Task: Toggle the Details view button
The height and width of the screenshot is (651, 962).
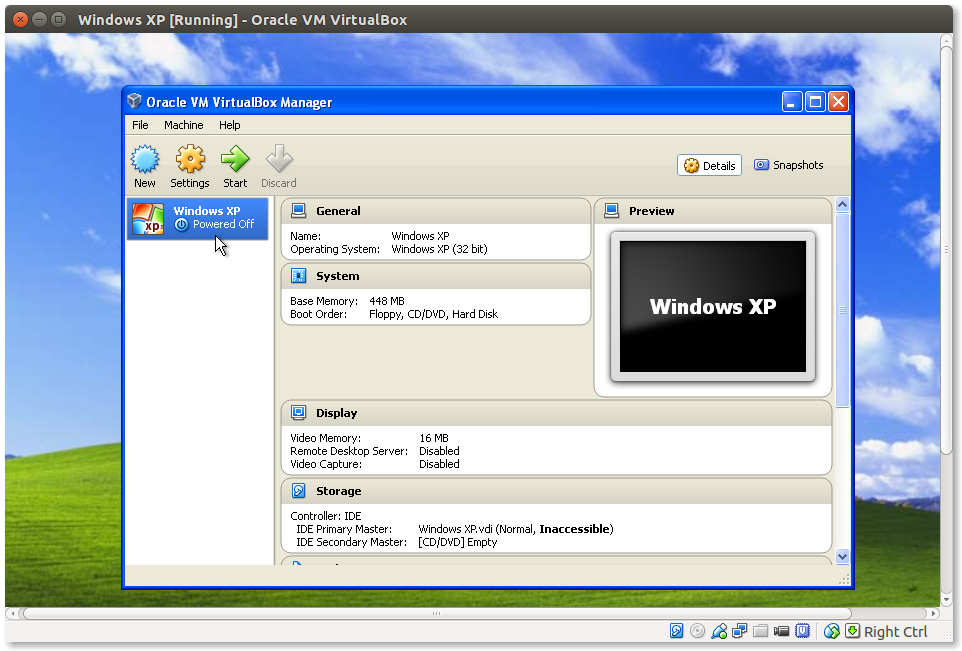Action: (709, 166)
